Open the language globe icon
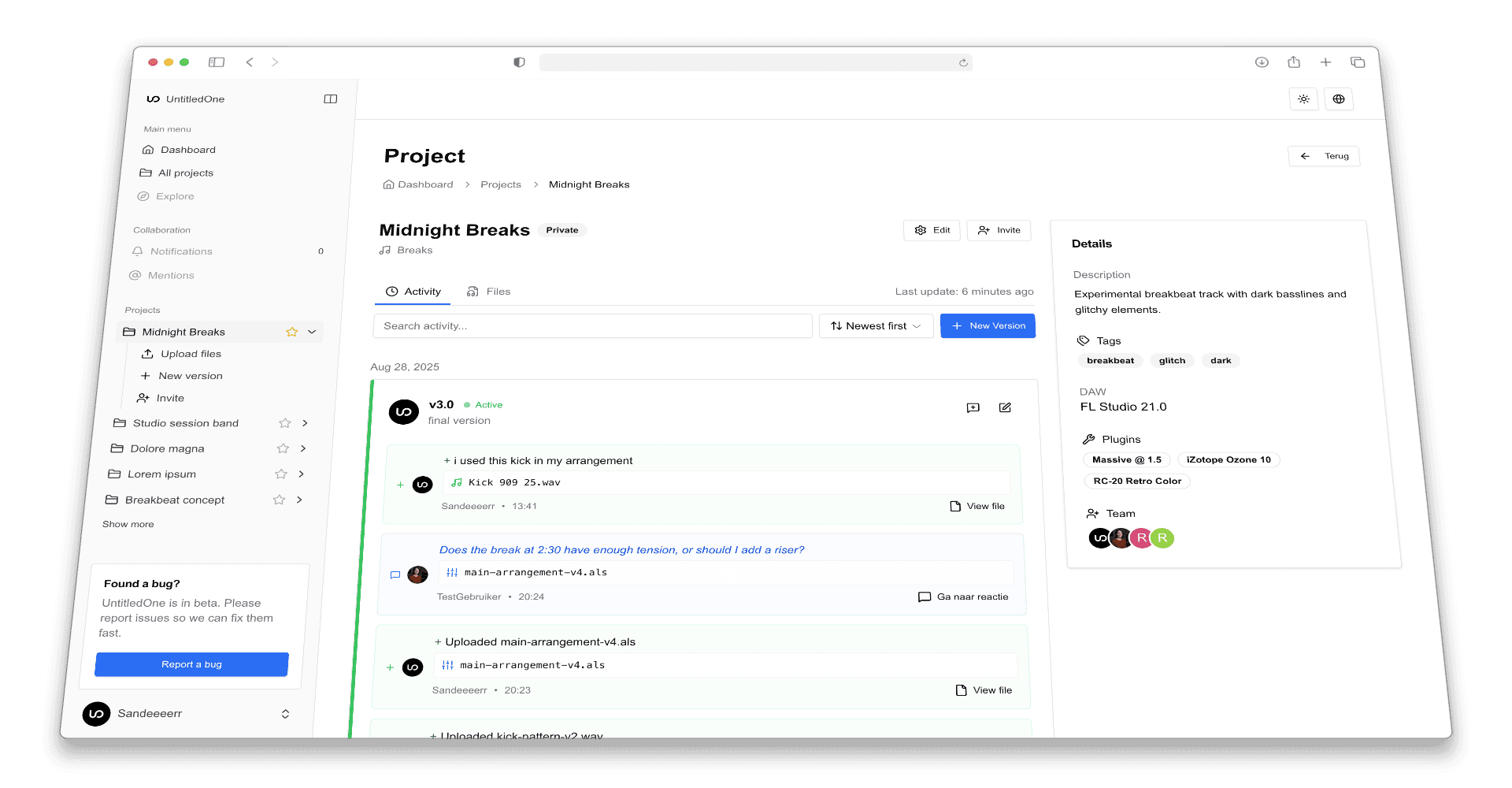1512x788 pixels. pos(1339,98)
